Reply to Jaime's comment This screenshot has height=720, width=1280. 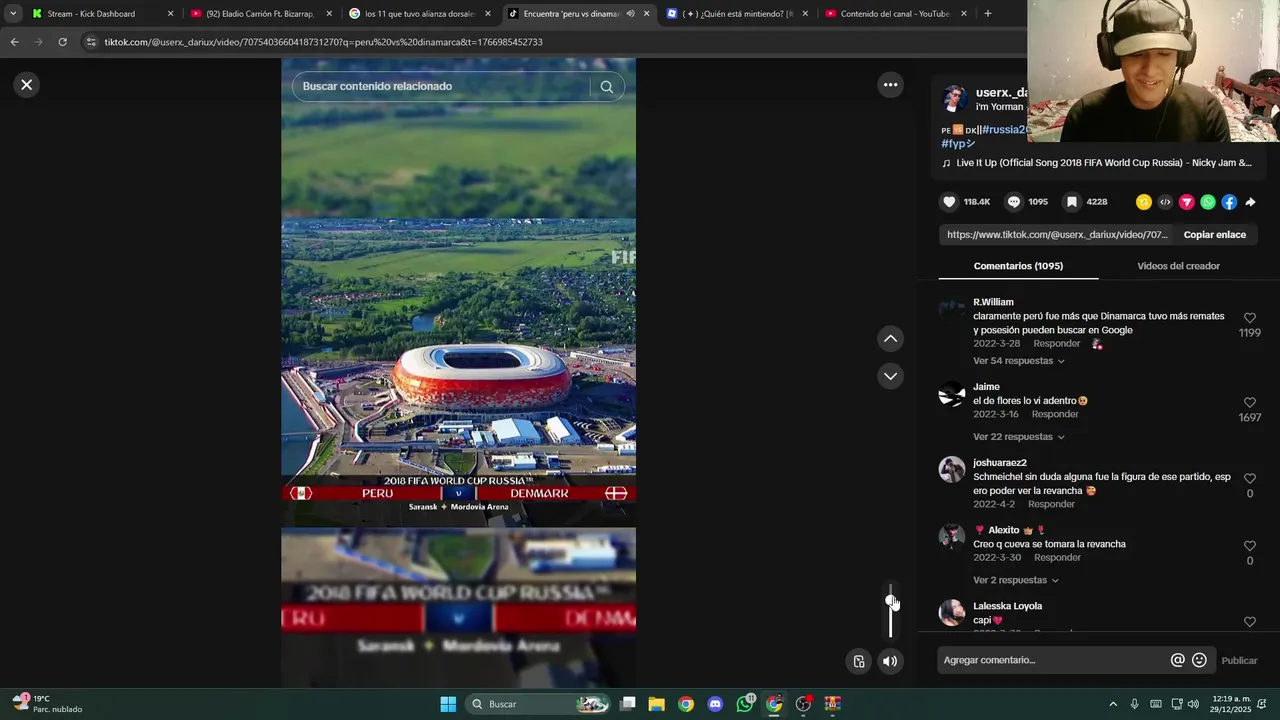[1055, 414]
